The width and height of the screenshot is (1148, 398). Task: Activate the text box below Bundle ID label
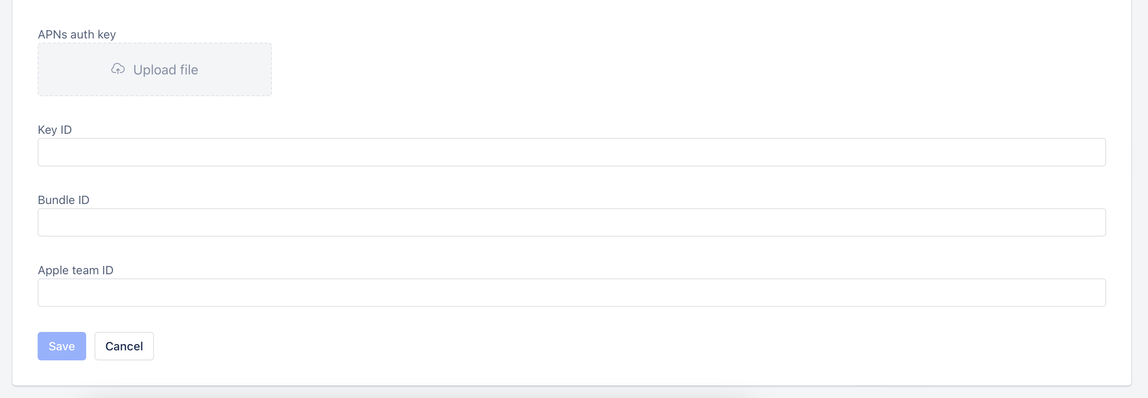[571, 222]
